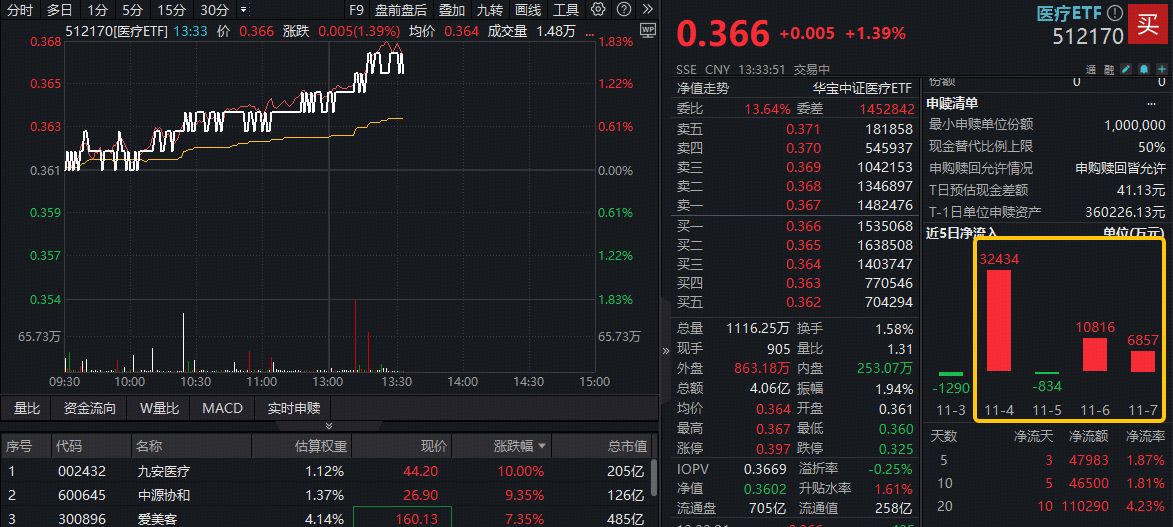Add stock to watchlist with plus icon
The width and height of the screenshot is (1173, 527).
(x=1160, y=70)
